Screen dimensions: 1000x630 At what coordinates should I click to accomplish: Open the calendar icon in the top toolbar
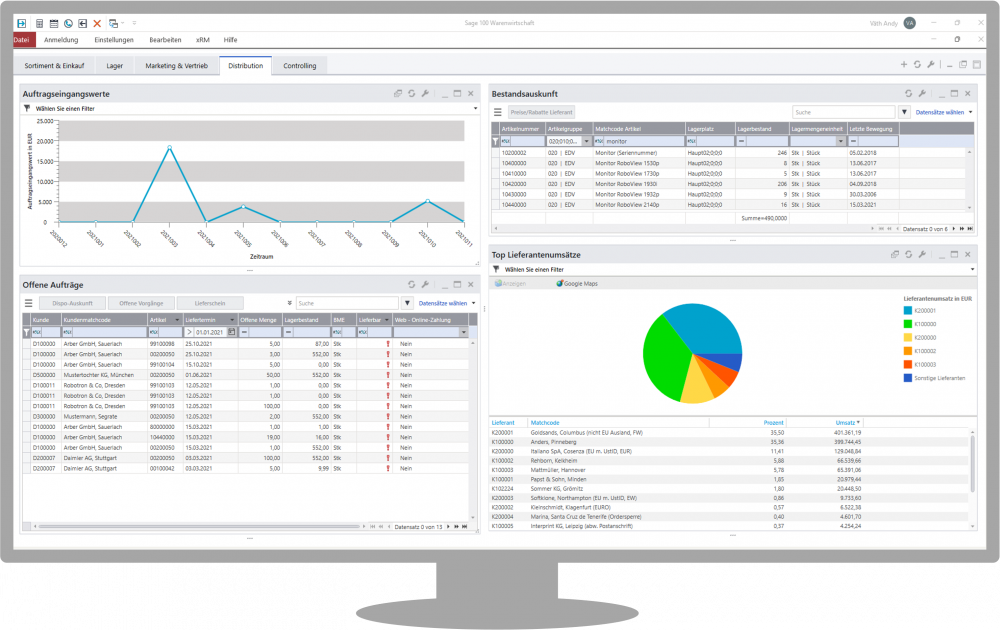point(53,22)
